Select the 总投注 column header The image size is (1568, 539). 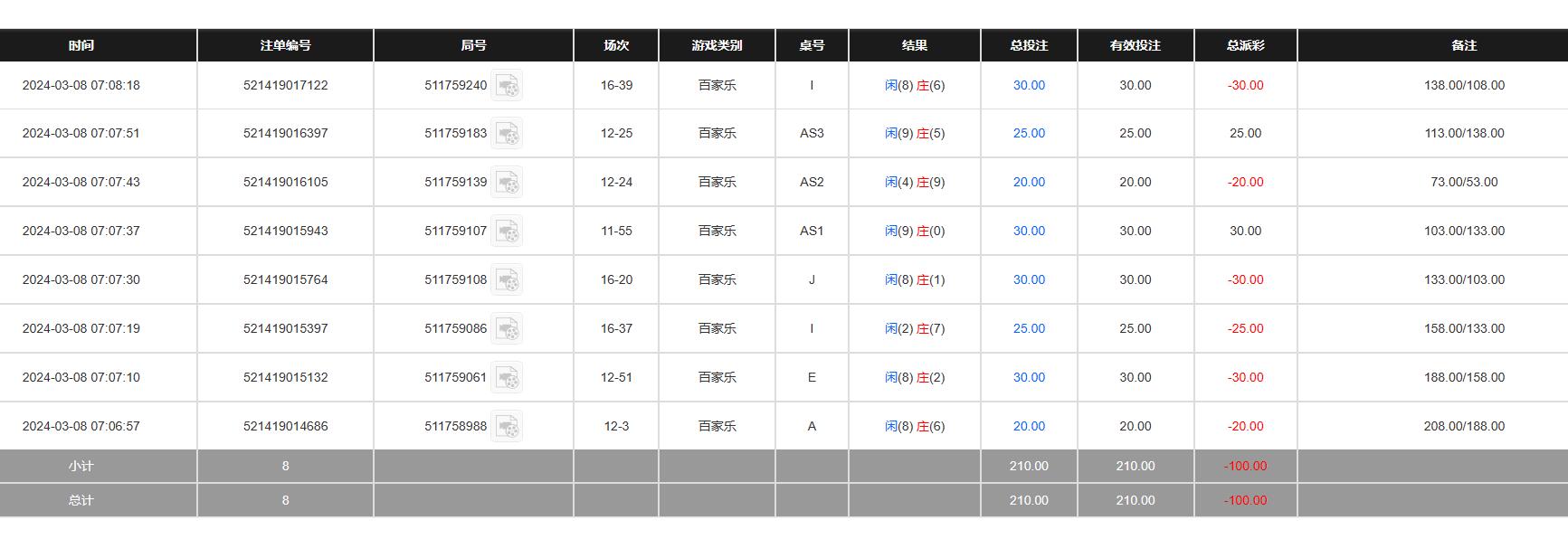pos(1029,45)
